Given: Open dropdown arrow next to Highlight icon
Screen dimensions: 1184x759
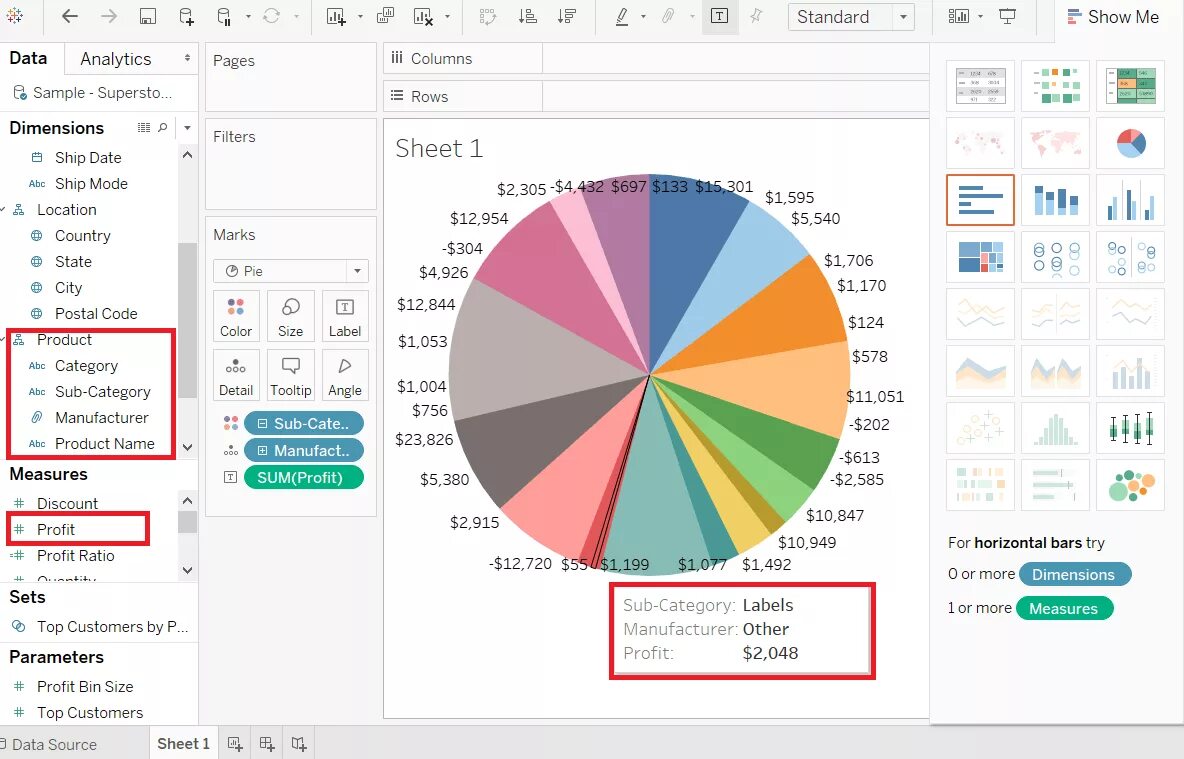Looking at the screenshot, I should (643, 17).
